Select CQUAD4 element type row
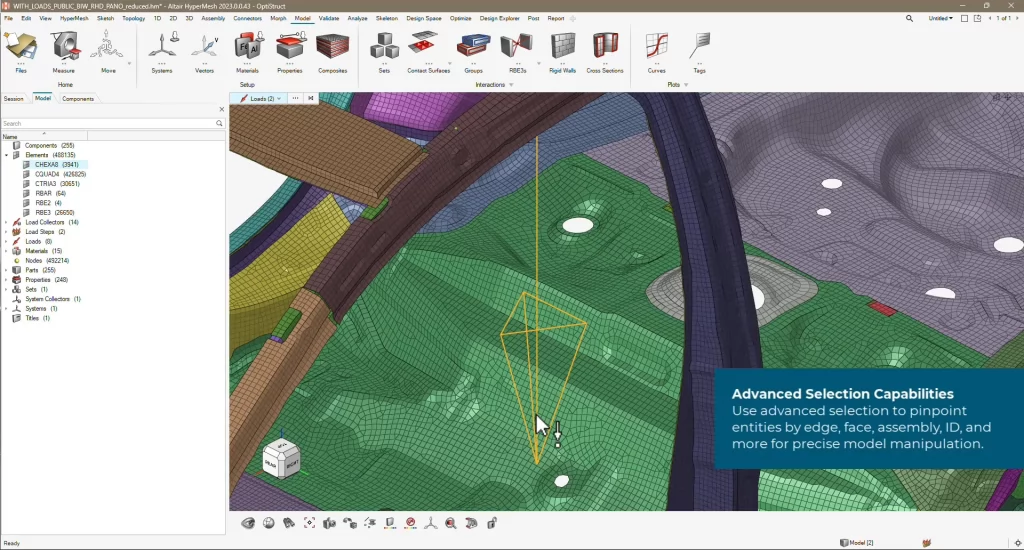Viewport: 1024px width, 550px height. coord(60,174)
